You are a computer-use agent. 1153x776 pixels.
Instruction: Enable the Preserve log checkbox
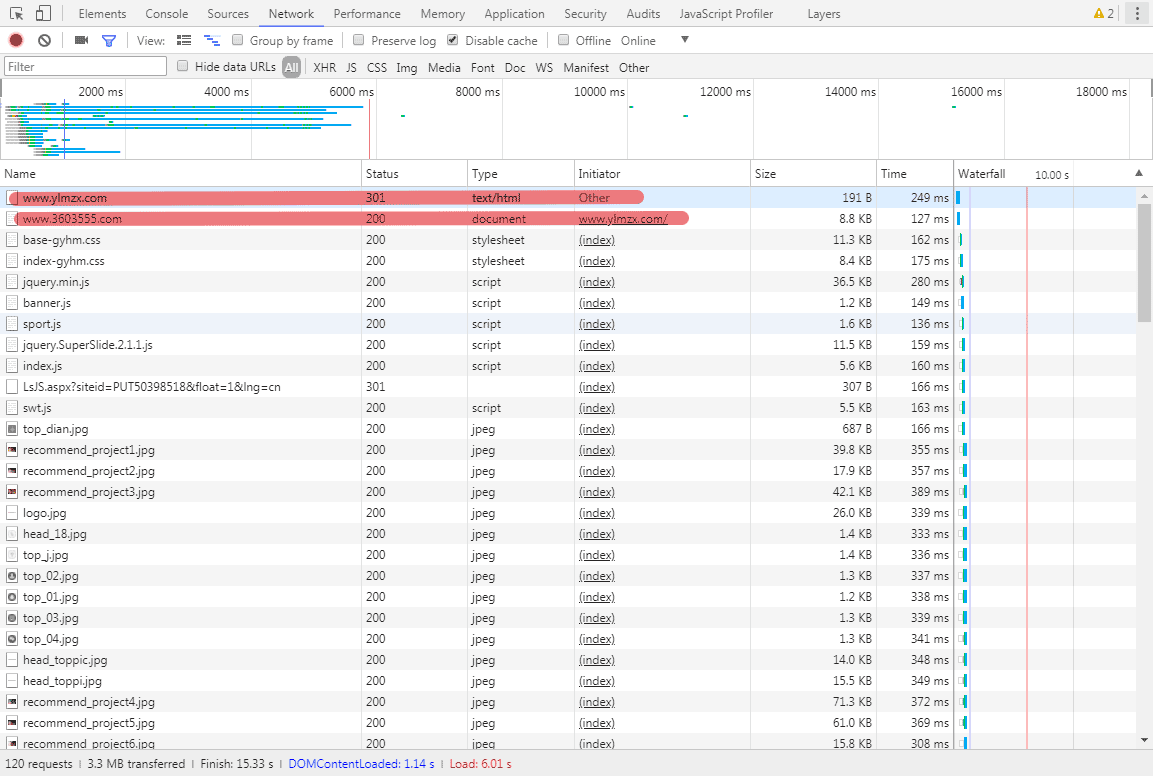click(359, 40)
